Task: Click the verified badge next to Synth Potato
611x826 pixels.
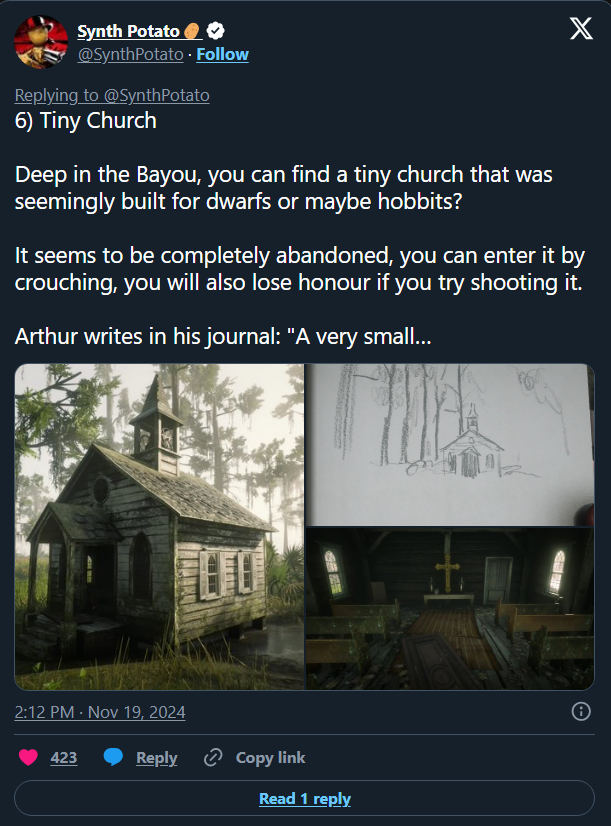Action: [215, 31]
